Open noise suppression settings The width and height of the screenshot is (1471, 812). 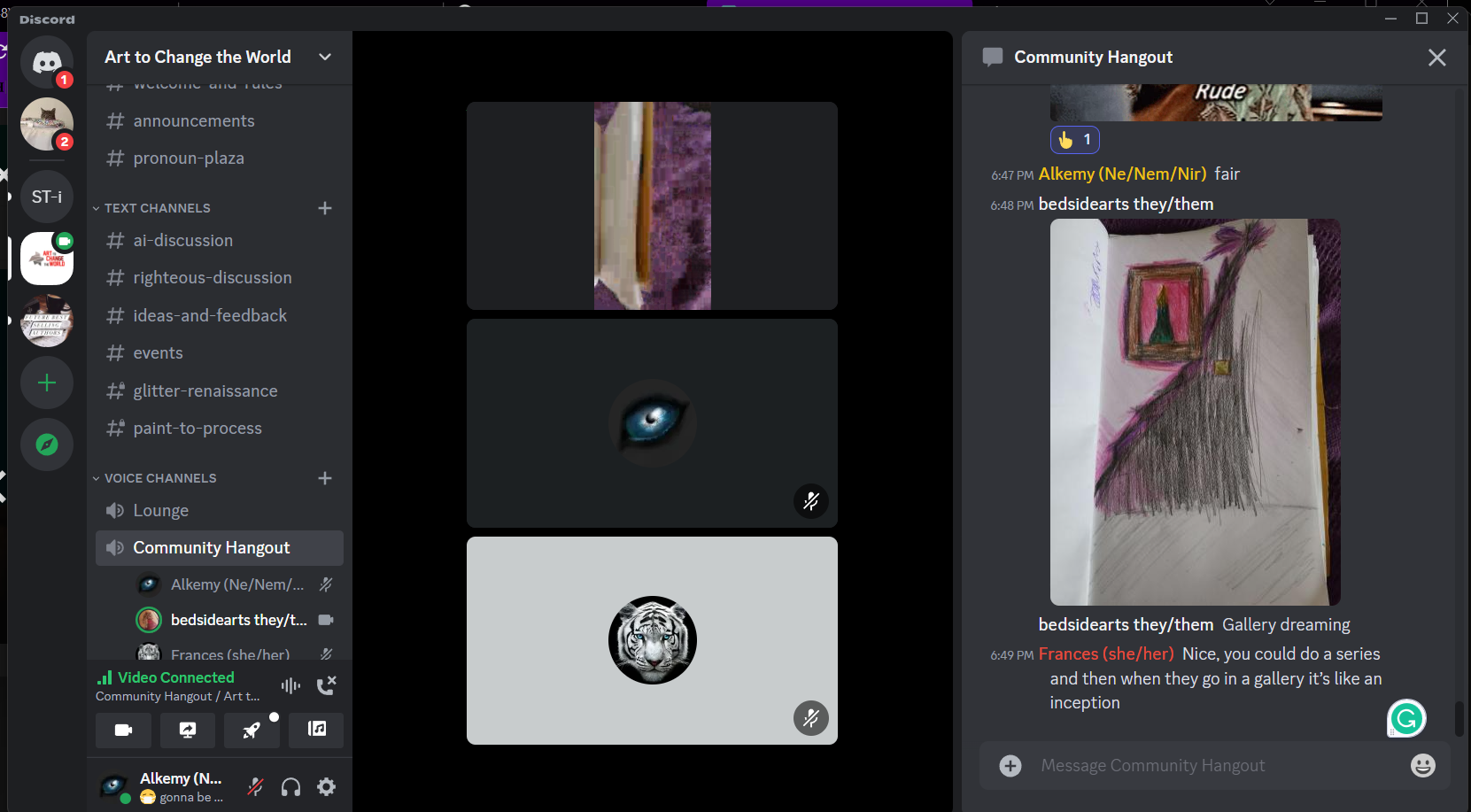pyautogui.click(x=290, y=685)
